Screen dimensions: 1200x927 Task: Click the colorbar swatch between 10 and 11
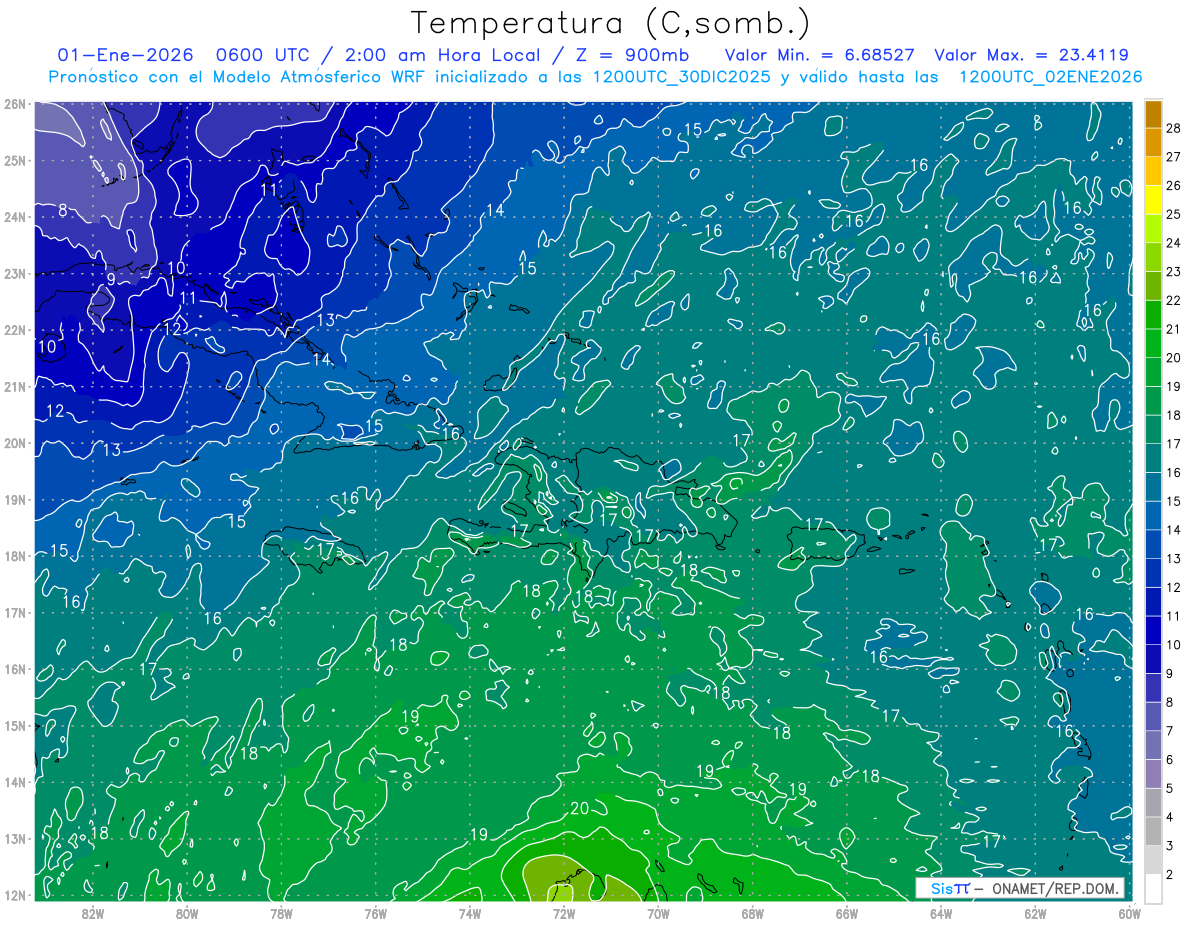pyautogui.click(x=1153, y=631)
